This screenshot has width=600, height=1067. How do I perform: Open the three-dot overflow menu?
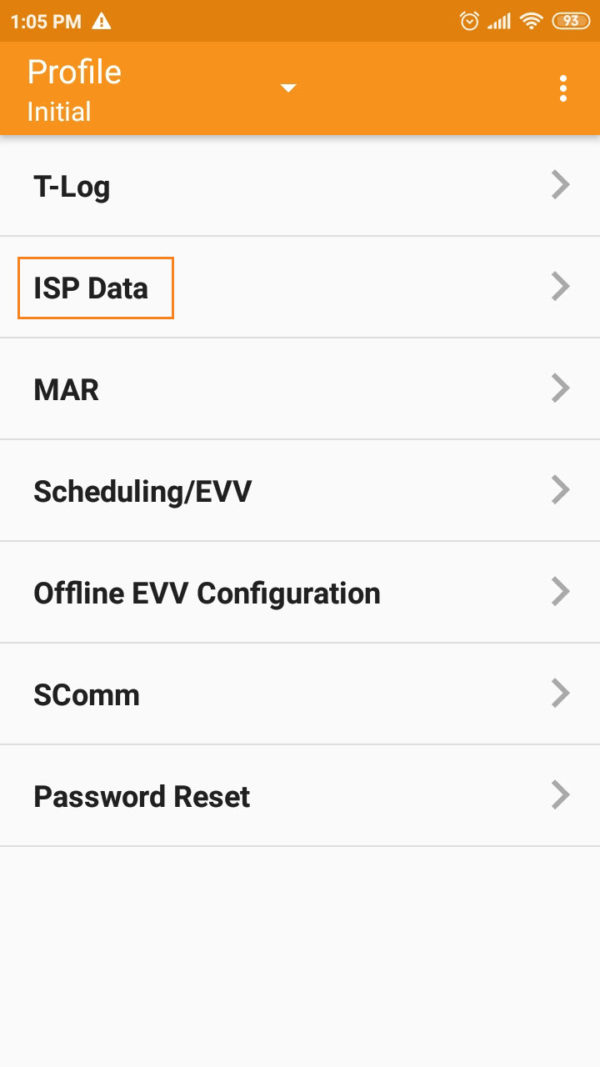(563, 88)
